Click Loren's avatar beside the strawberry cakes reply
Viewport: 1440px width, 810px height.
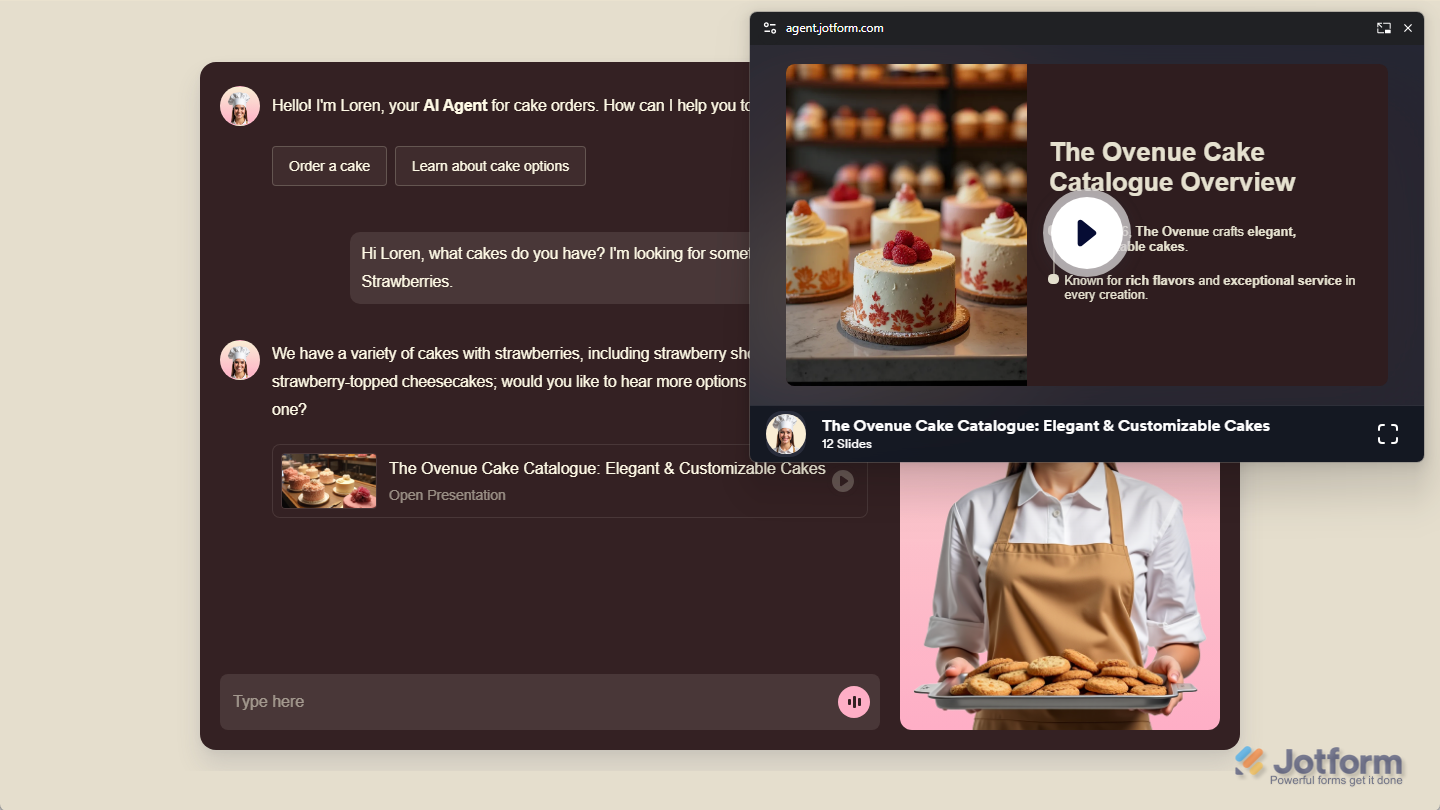click(240, 360)
